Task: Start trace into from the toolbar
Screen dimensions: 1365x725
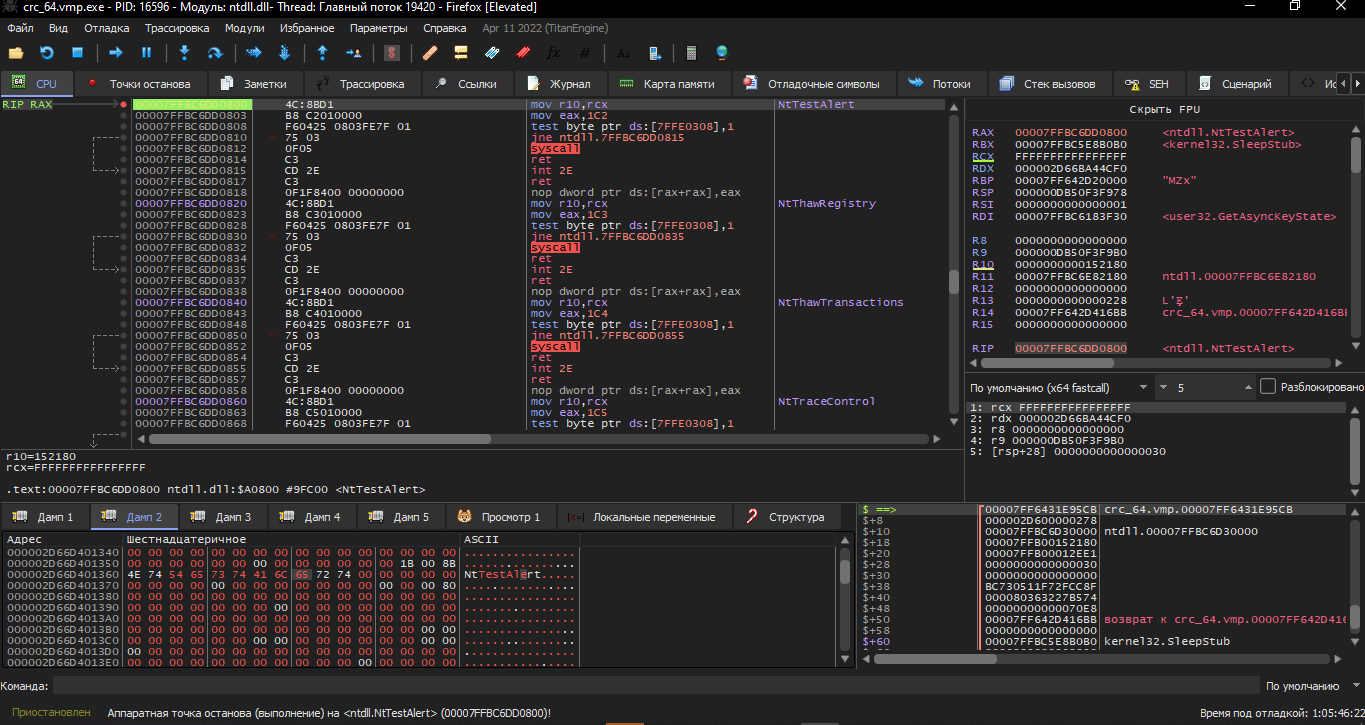Action: tap(253, 52)
